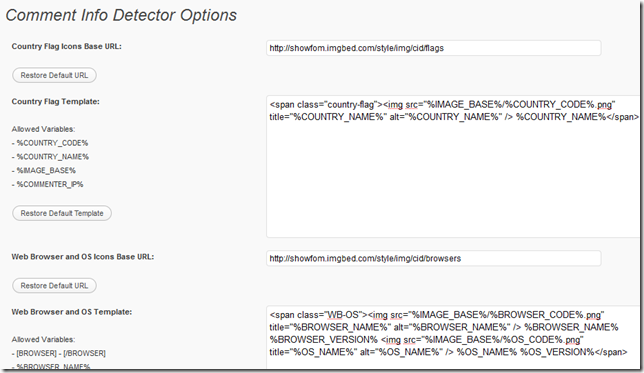Restore default URL for country flag icons
The image size is (644, 373).
(x=54, y=75)
